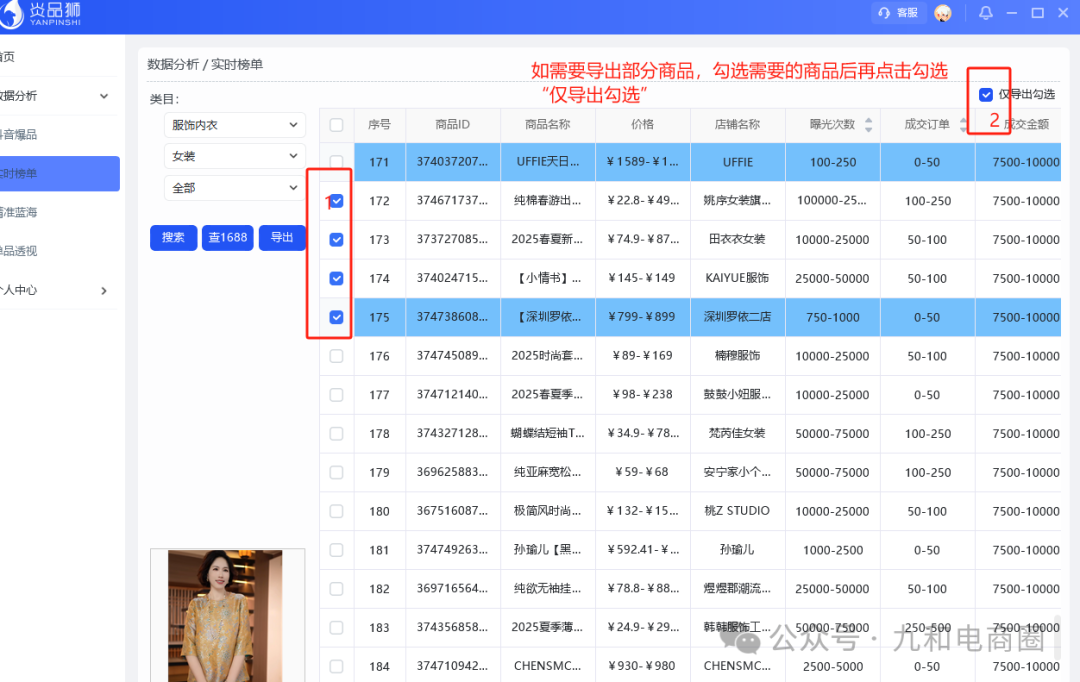Click the 搜索 search button
The image size is (1080, 682).
[173, 238]
